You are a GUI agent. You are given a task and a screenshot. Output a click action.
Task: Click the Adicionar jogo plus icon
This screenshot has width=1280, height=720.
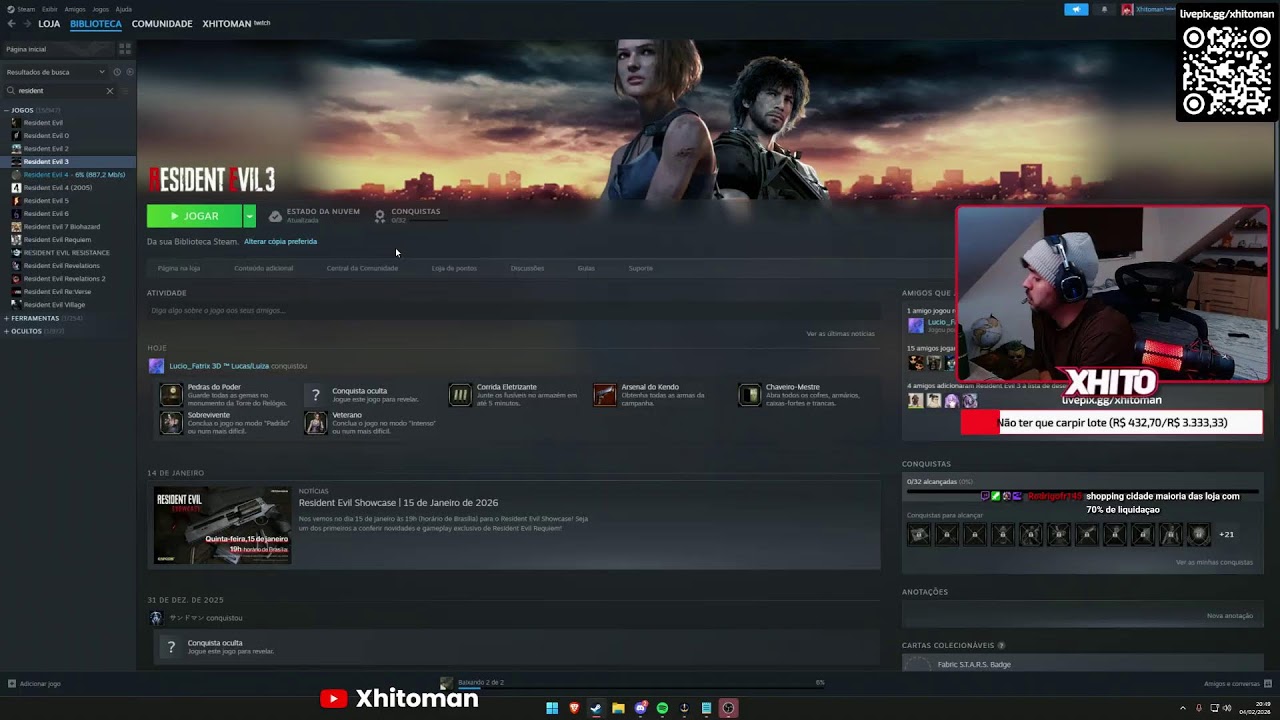coord(12,684)
